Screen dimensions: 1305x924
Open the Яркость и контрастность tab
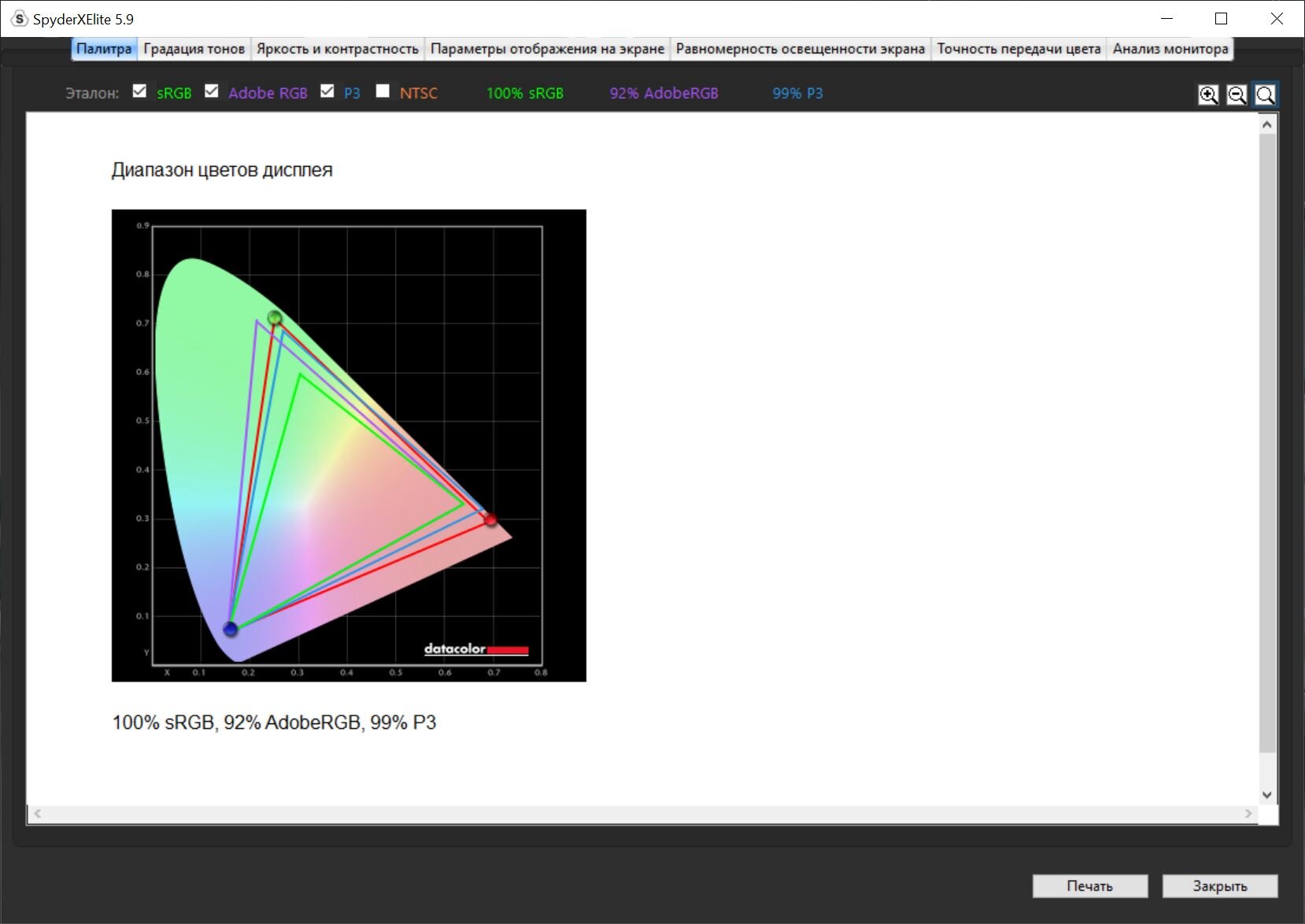pos(338,49)
